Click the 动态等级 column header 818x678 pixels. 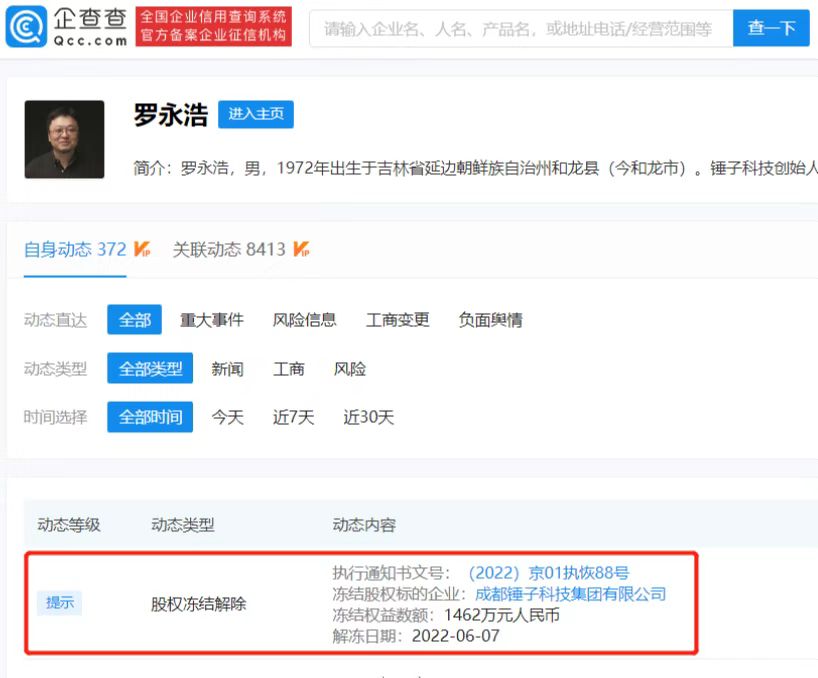point(68,525)
